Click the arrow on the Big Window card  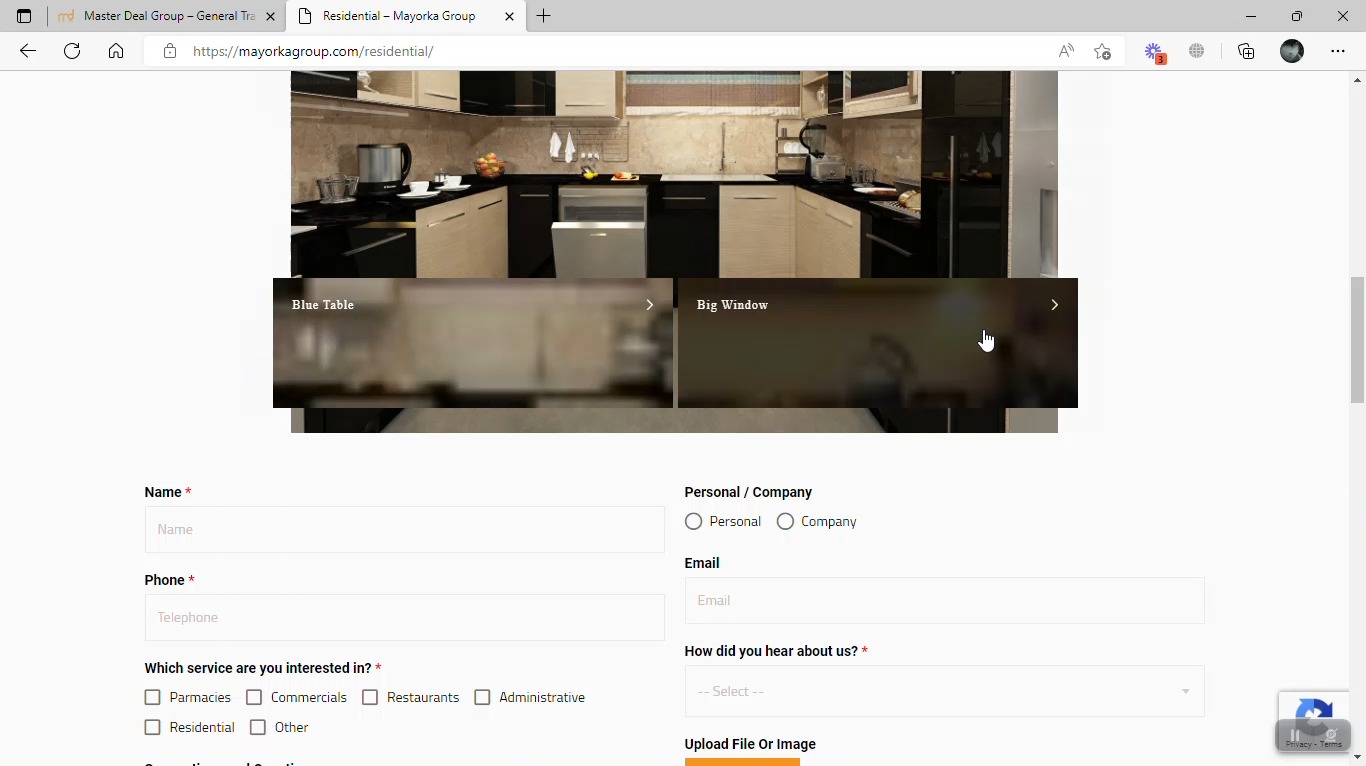click(x=1054, y=305)
